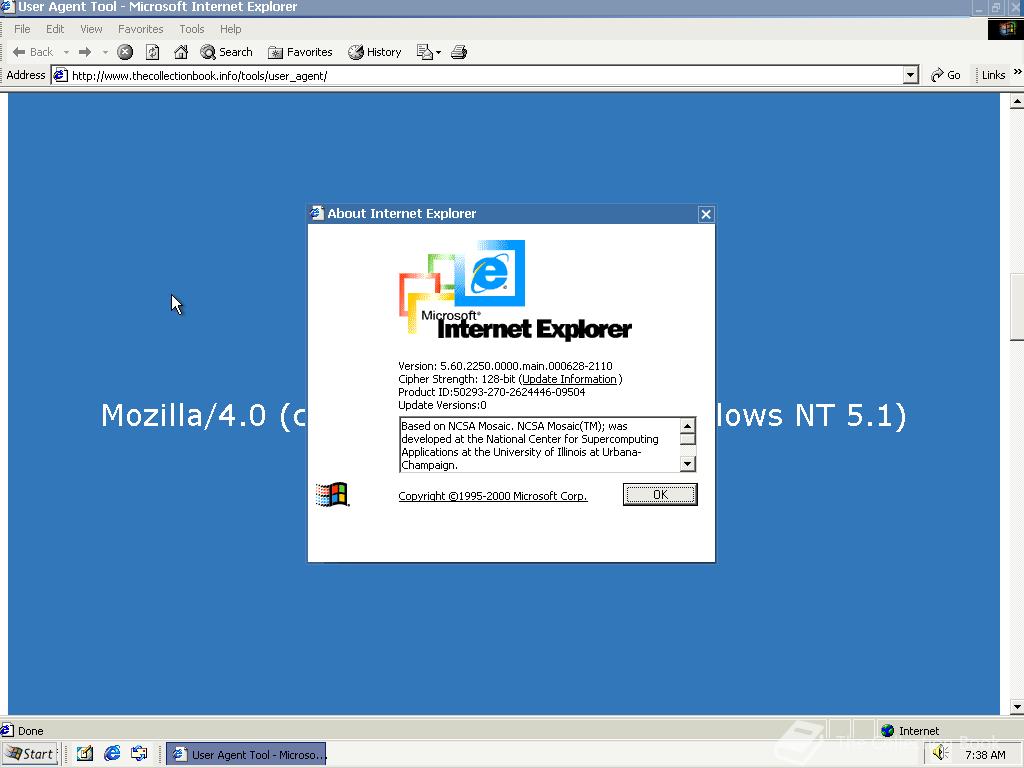Click the Version 5.60.2250 text line
This screenshot has width=1024, height=768.
click(505, 366)
